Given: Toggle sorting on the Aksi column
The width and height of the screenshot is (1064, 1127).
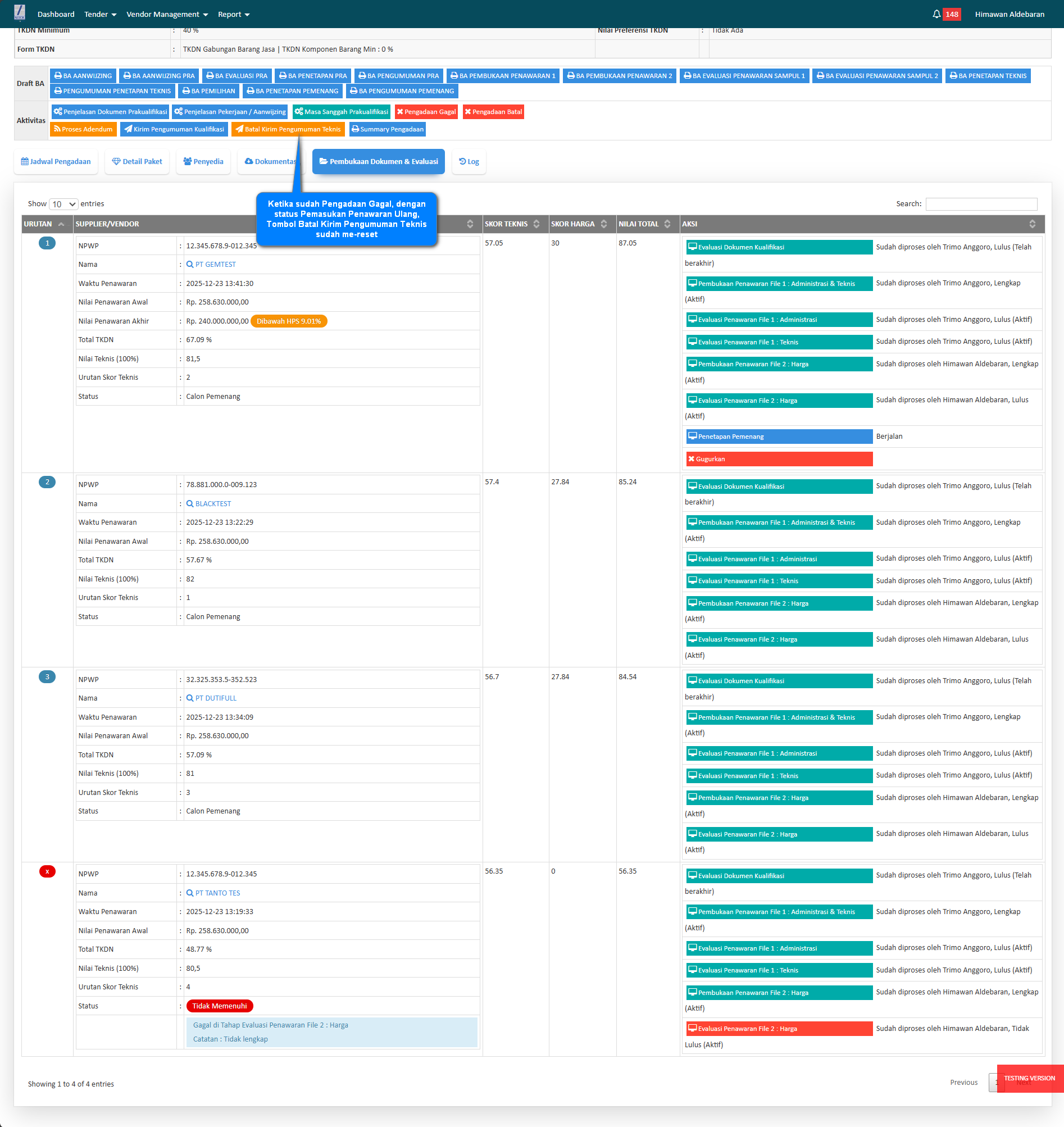Looking at the screenshot, I should coord(1031,224).
